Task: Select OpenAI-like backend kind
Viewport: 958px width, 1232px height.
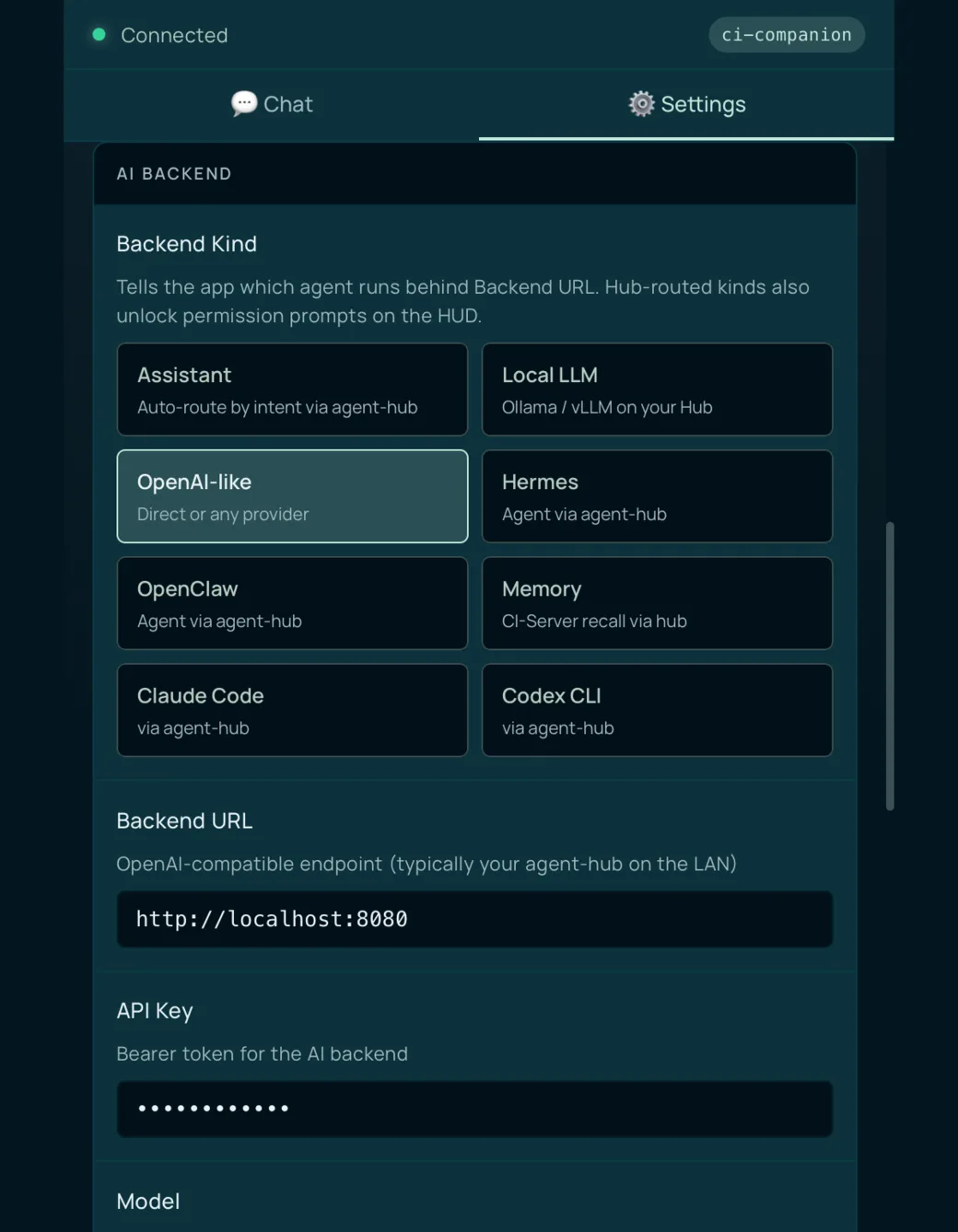Action: point(292,496)
